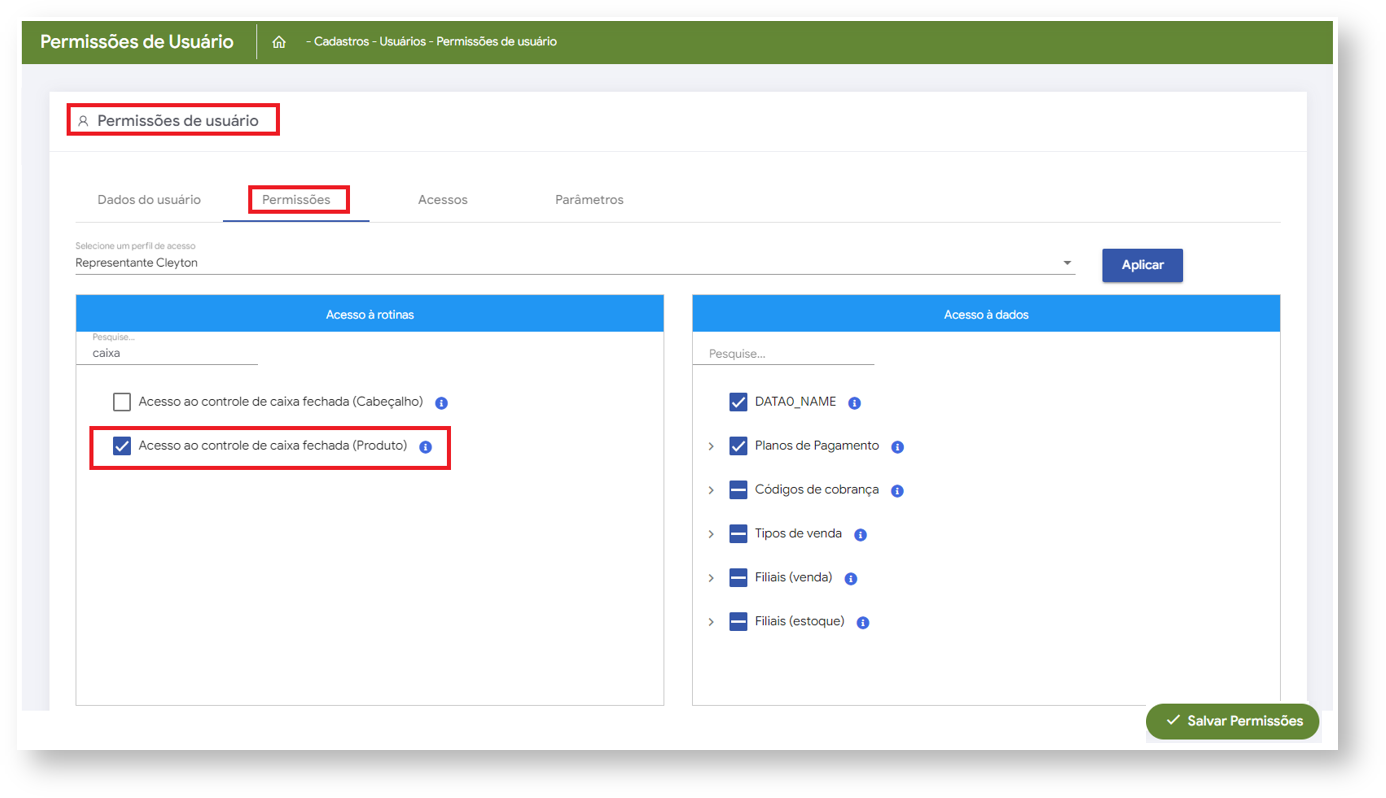Click Salvar Permissões button
Viewport: 1386px width, 798px height.
[x=1232, y=721]
